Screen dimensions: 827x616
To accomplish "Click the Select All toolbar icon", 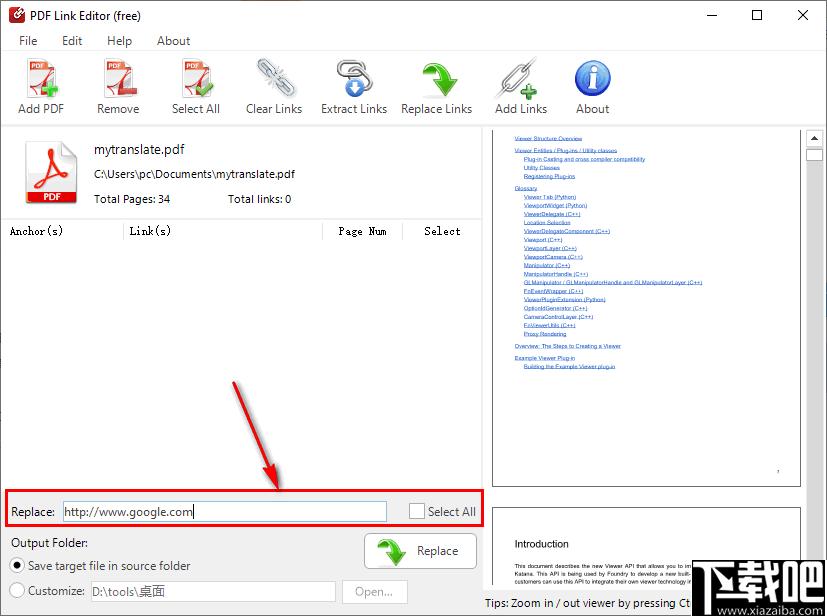I will (x=197, y=79).
